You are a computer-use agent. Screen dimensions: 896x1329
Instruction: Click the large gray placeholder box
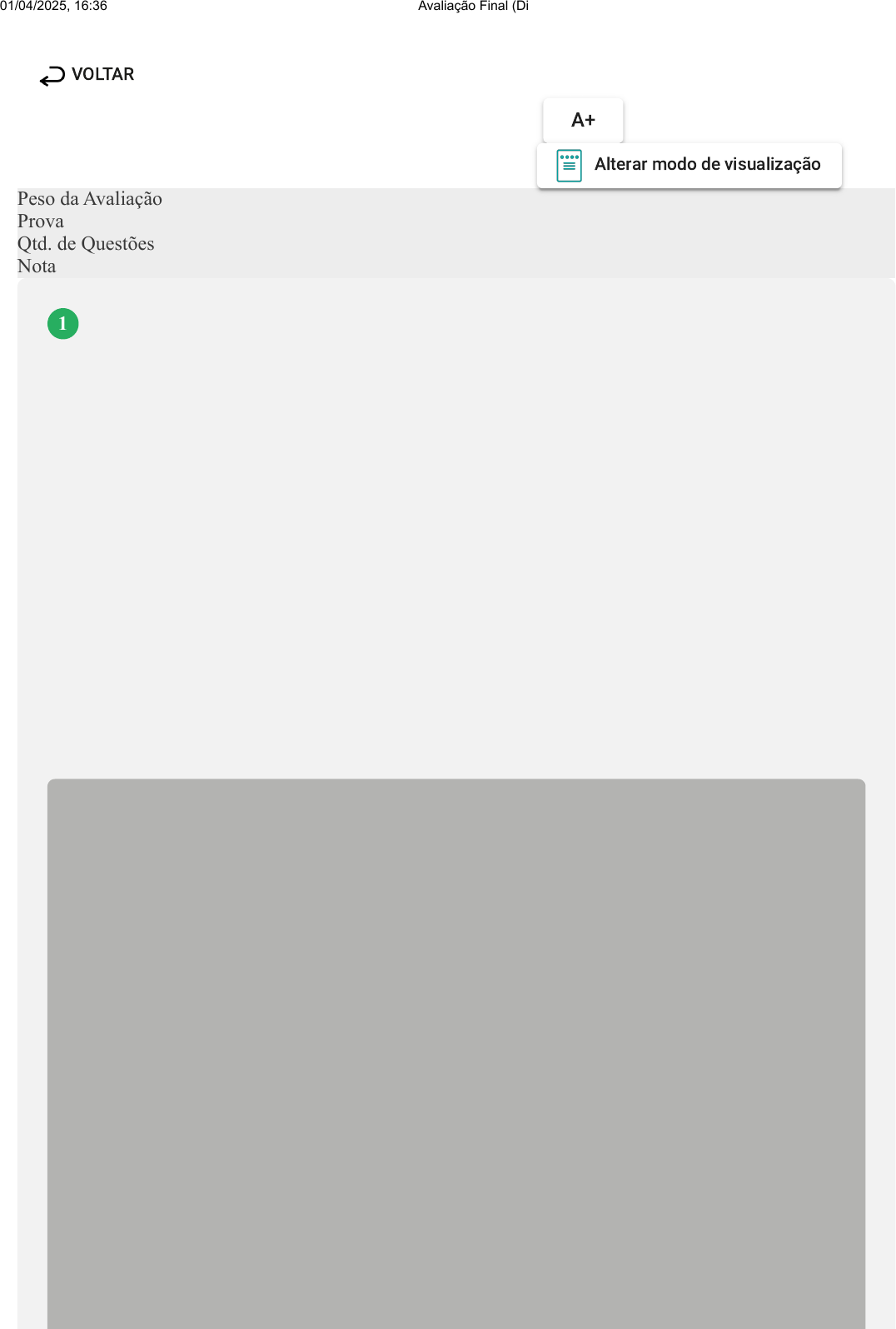tap(456, 1053)
